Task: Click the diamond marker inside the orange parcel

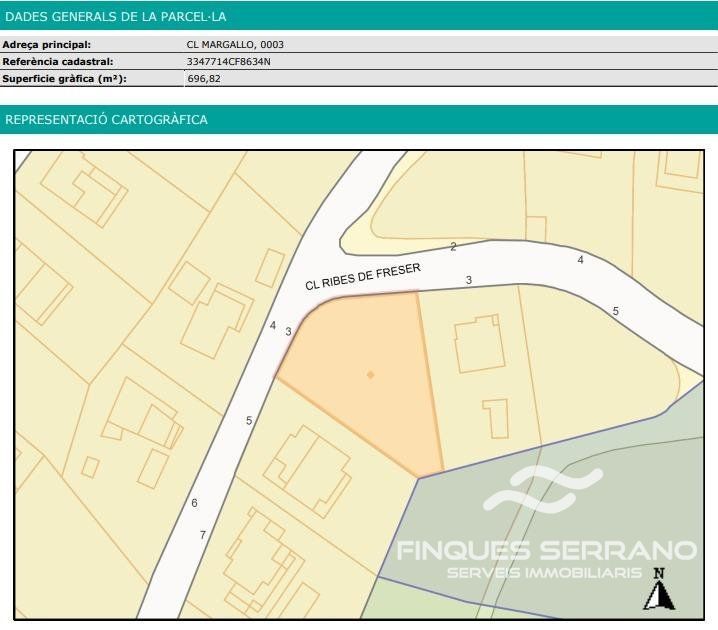Action: coord(370,375)
